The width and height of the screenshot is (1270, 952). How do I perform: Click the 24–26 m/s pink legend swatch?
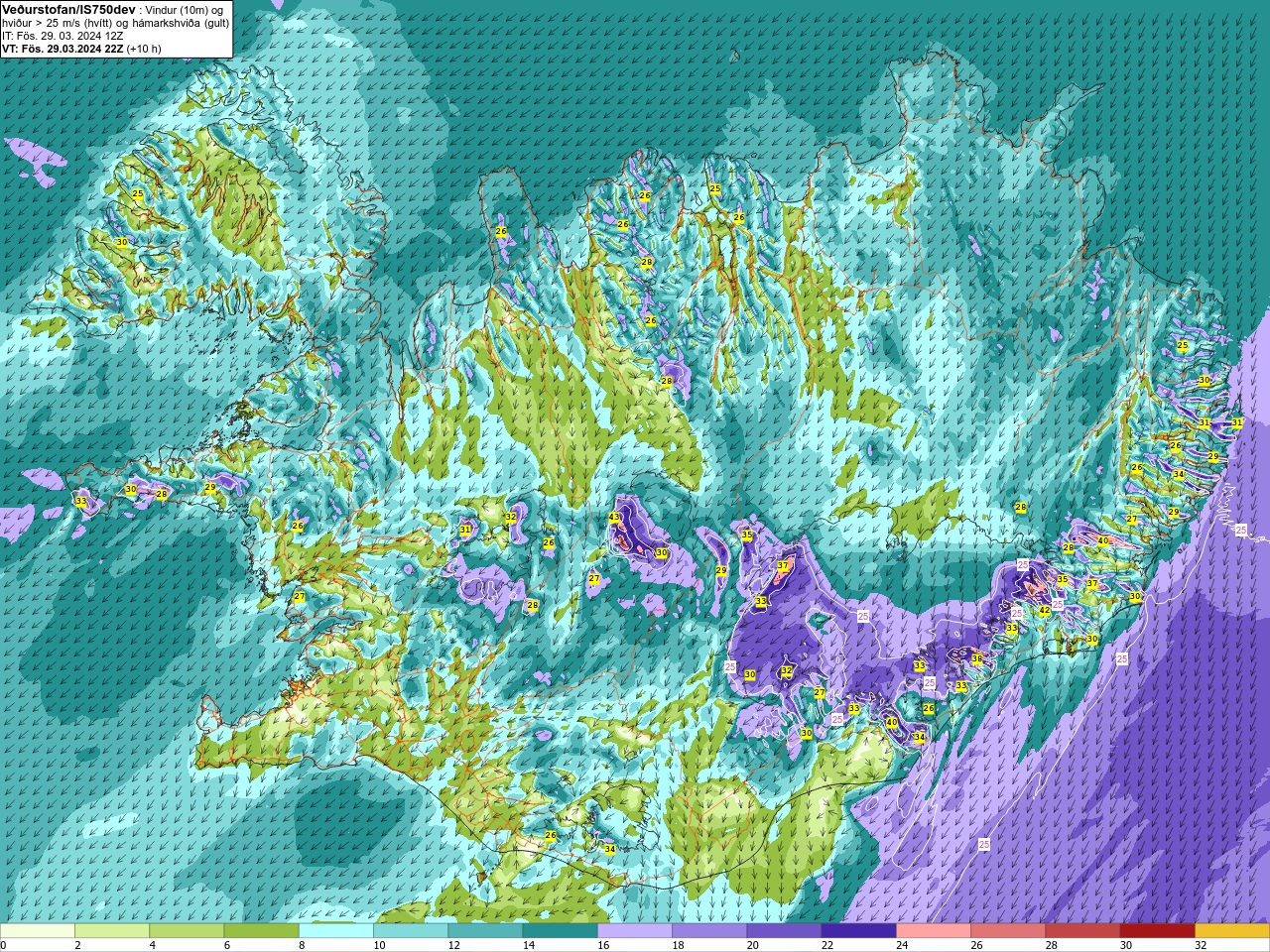coord(934,931)
